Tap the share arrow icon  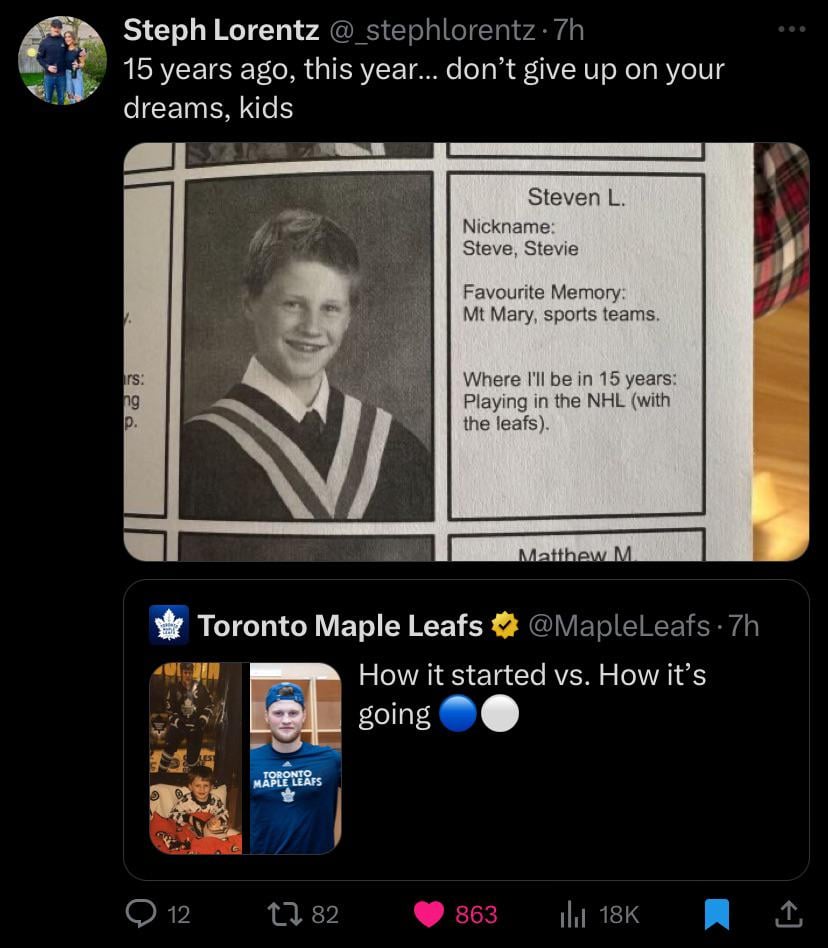click(788, 913)
